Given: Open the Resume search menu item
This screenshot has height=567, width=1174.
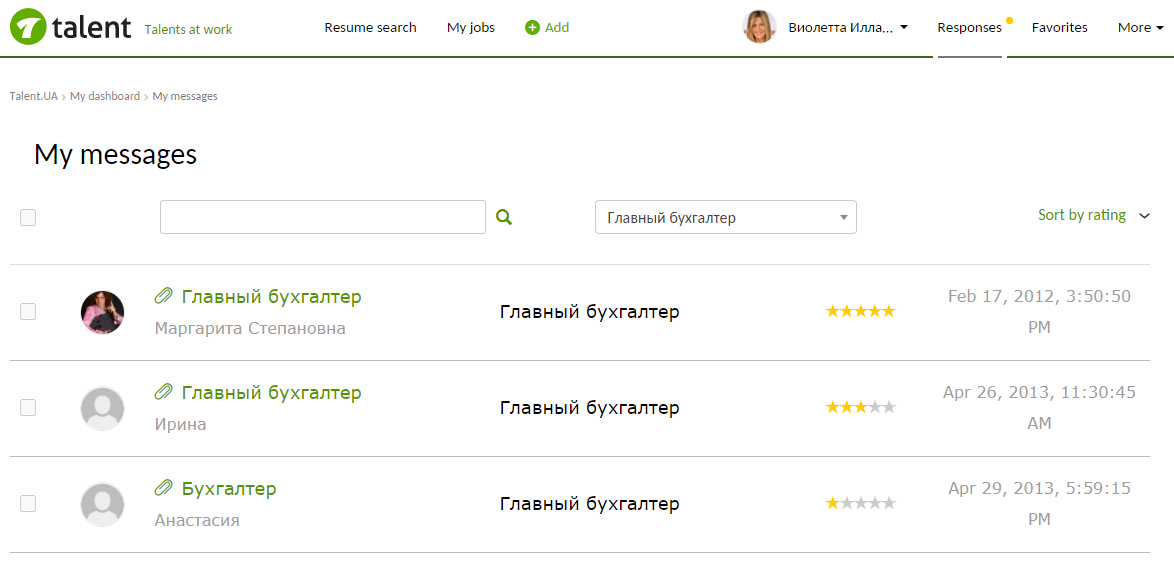Looking at the screenshot, I should (370, 28).
